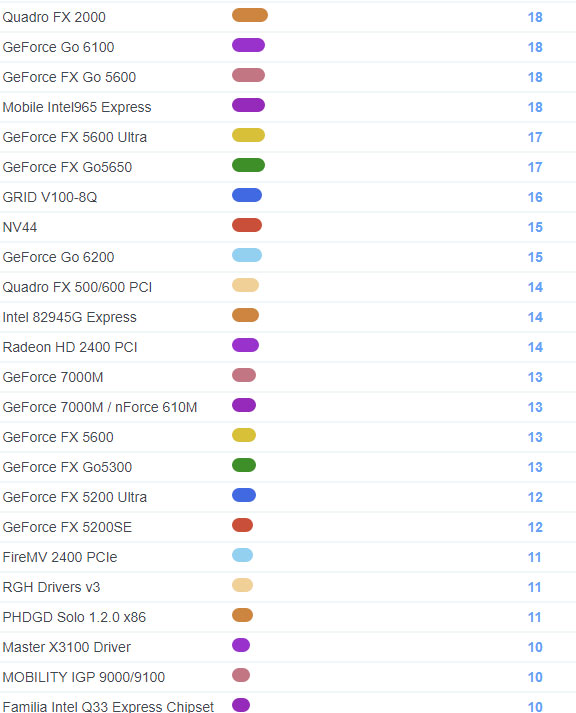Click GeForce 7000M / nForce 610M name
Screen dimensions: 576x713
pyautogui.click(x=100, y=407)
